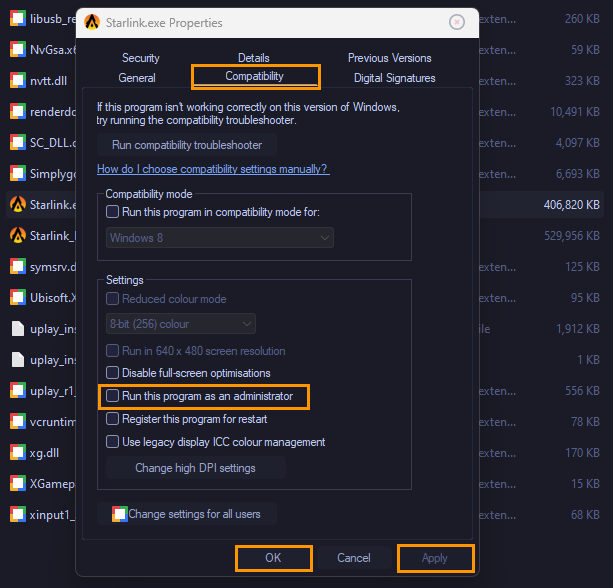The height and width of the screenshot is (588, 613).
Task: Click the Starlink icon in the Properties title bar
Action: [x=92, y=22]
